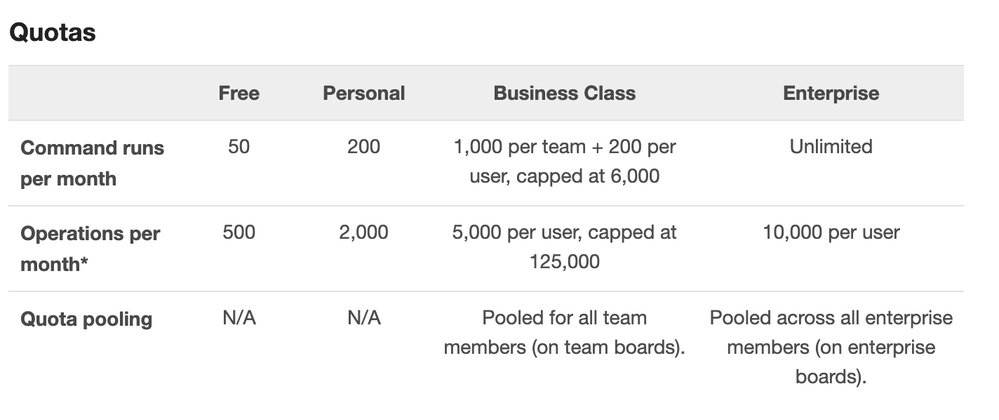Select the Free column header
The height and width of the screenshot is (420, 999).
click(239, 93)
